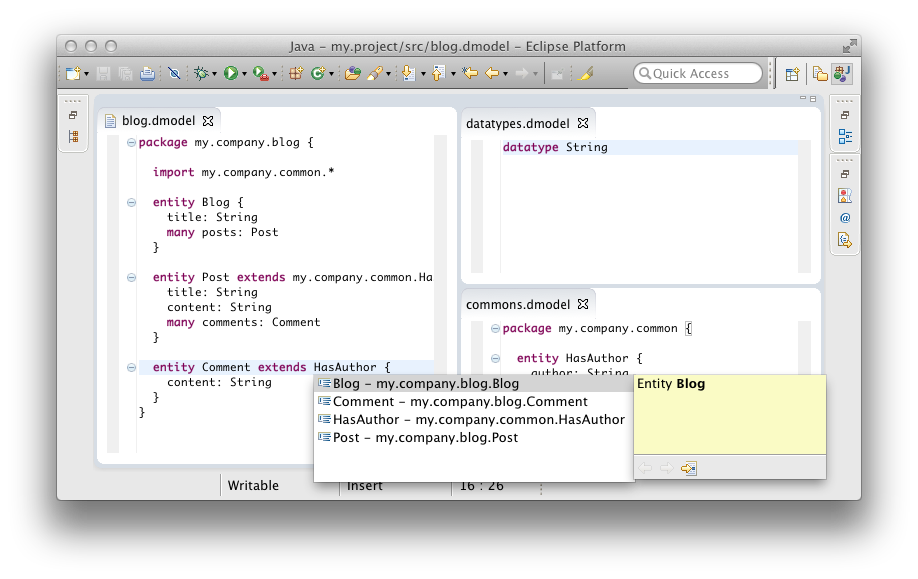Image resolution: width=918 pixels, height=579 pixels.
Task: Switch to the datatypes.dmodel tab
Action: 518,124
